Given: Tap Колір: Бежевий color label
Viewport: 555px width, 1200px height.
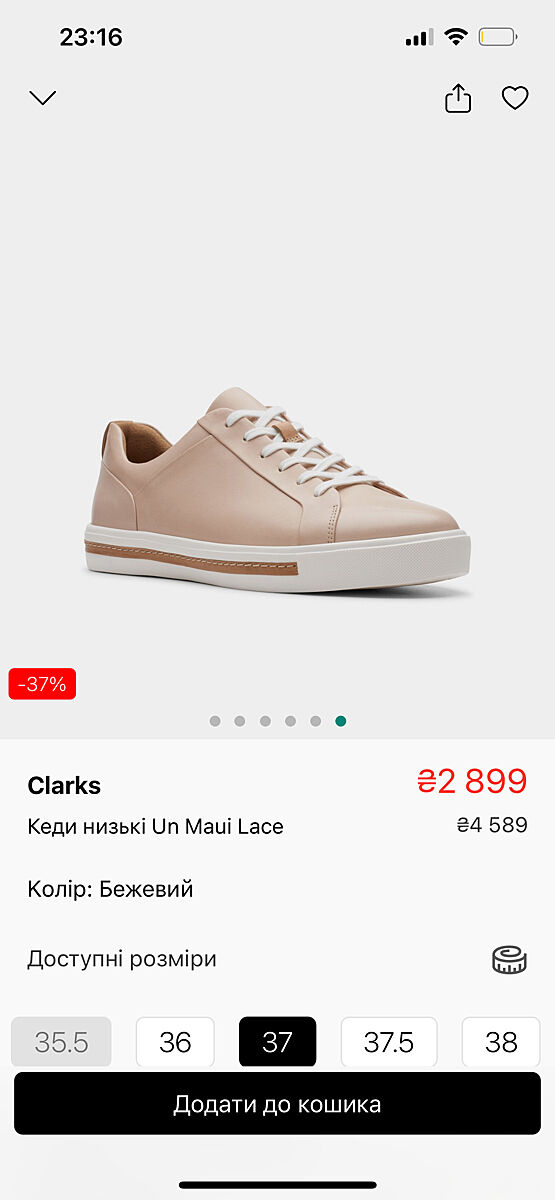Looking at the screenshot, I should [x=110, y=889].
